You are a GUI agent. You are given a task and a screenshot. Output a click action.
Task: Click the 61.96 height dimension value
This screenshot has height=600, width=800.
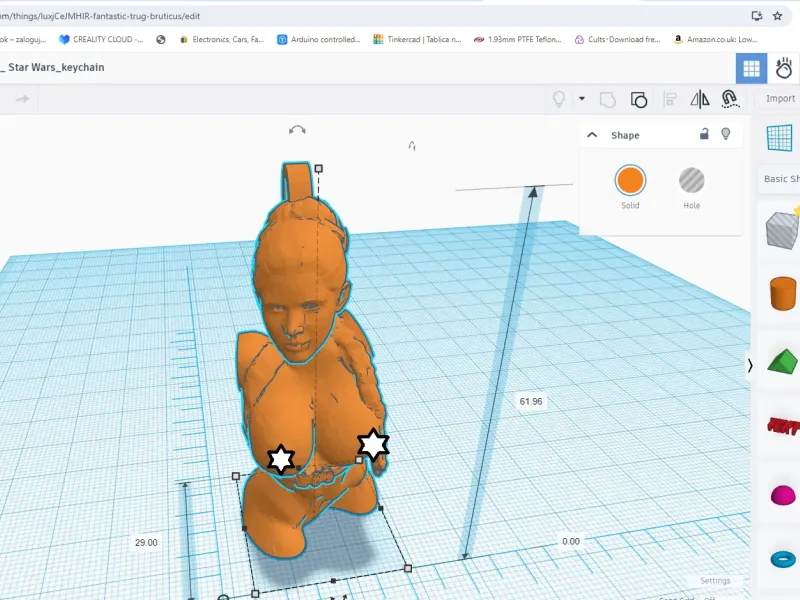tap(531, 402)
